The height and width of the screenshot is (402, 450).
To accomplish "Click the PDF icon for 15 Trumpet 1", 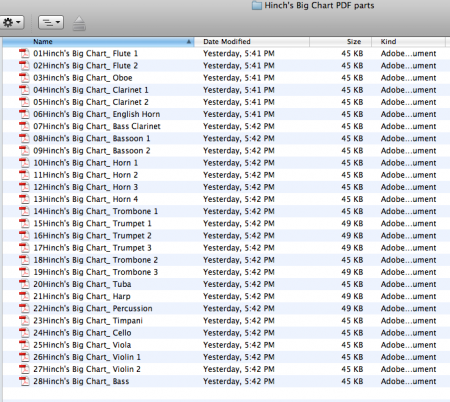I will tap(24, 224).
